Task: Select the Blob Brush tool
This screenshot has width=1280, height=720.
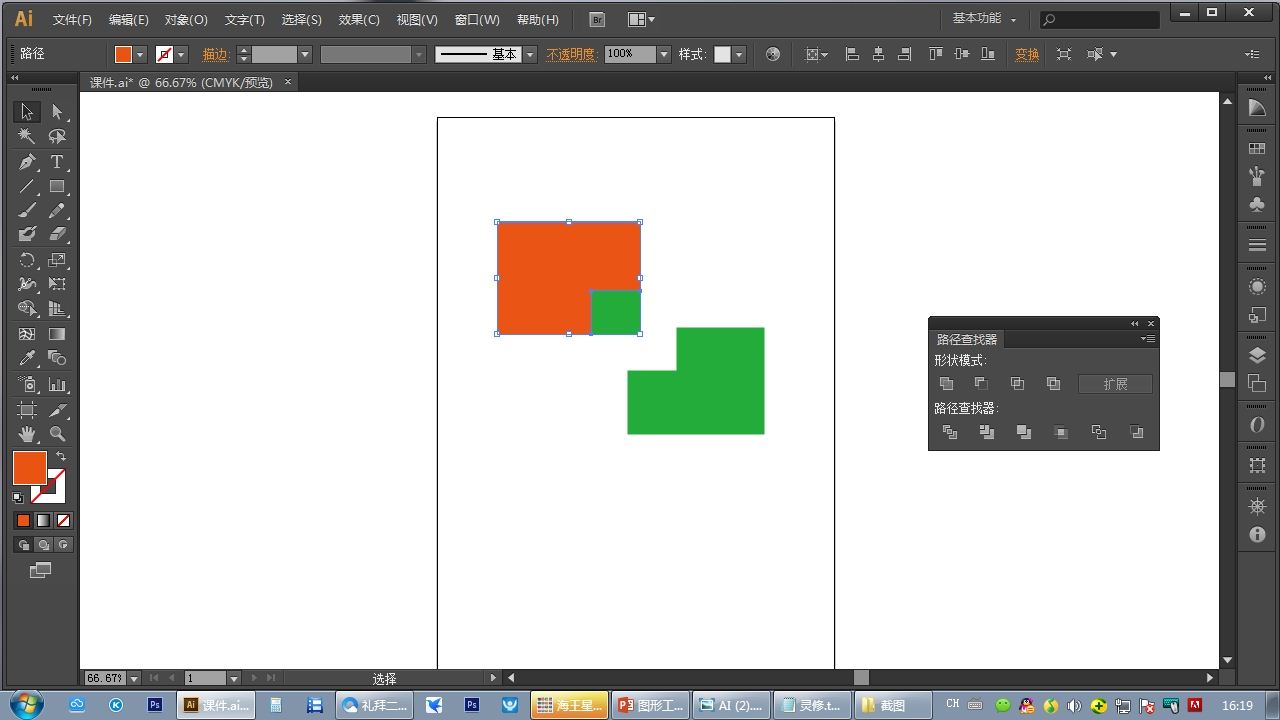Action: [x=27, y=234]
